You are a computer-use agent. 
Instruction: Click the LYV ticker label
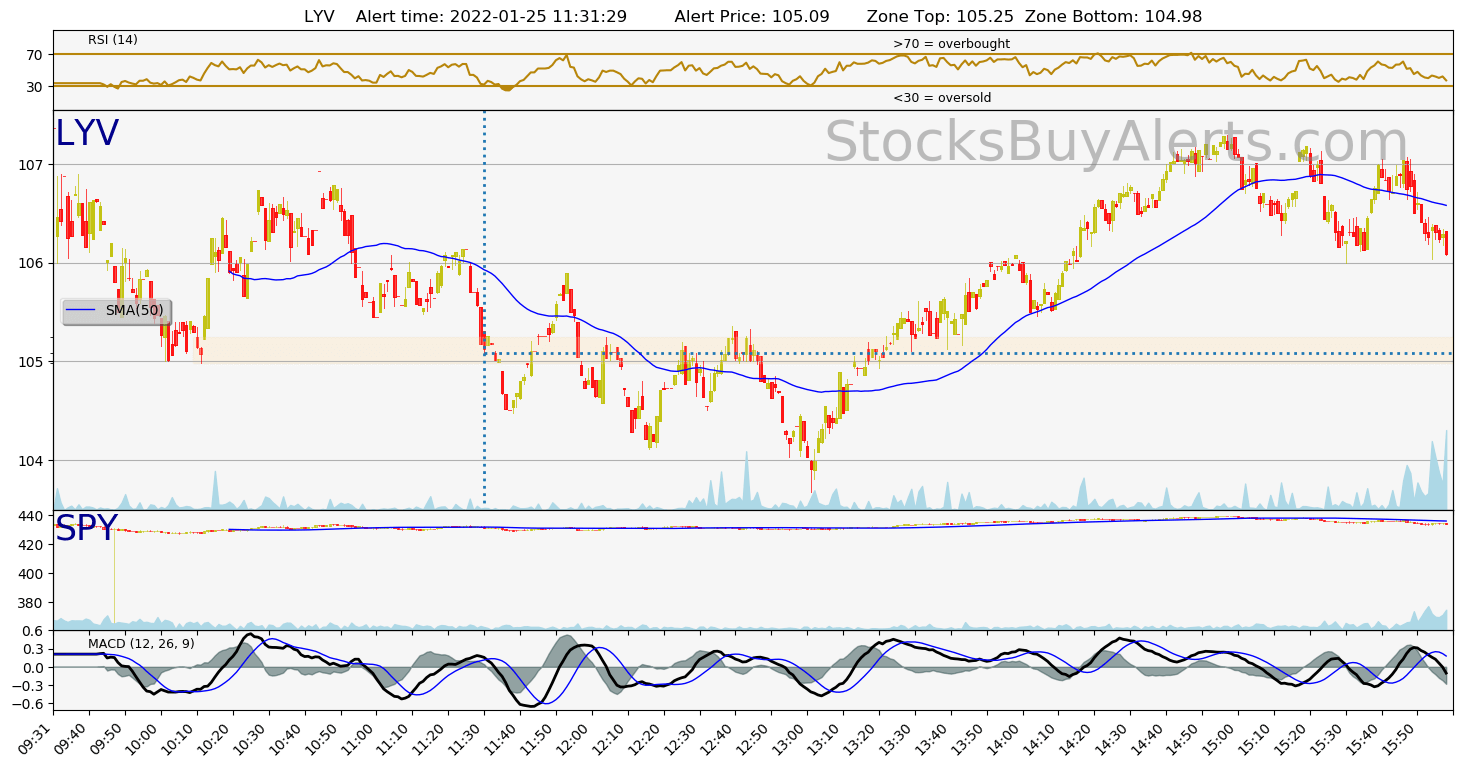87,134
